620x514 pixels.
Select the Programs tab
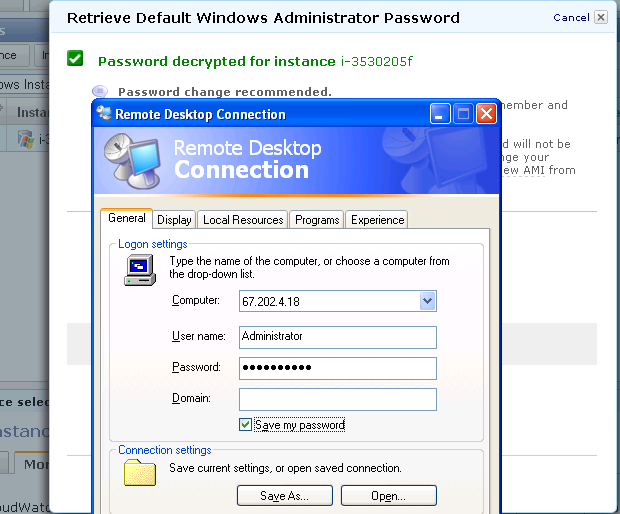[317, 220]
